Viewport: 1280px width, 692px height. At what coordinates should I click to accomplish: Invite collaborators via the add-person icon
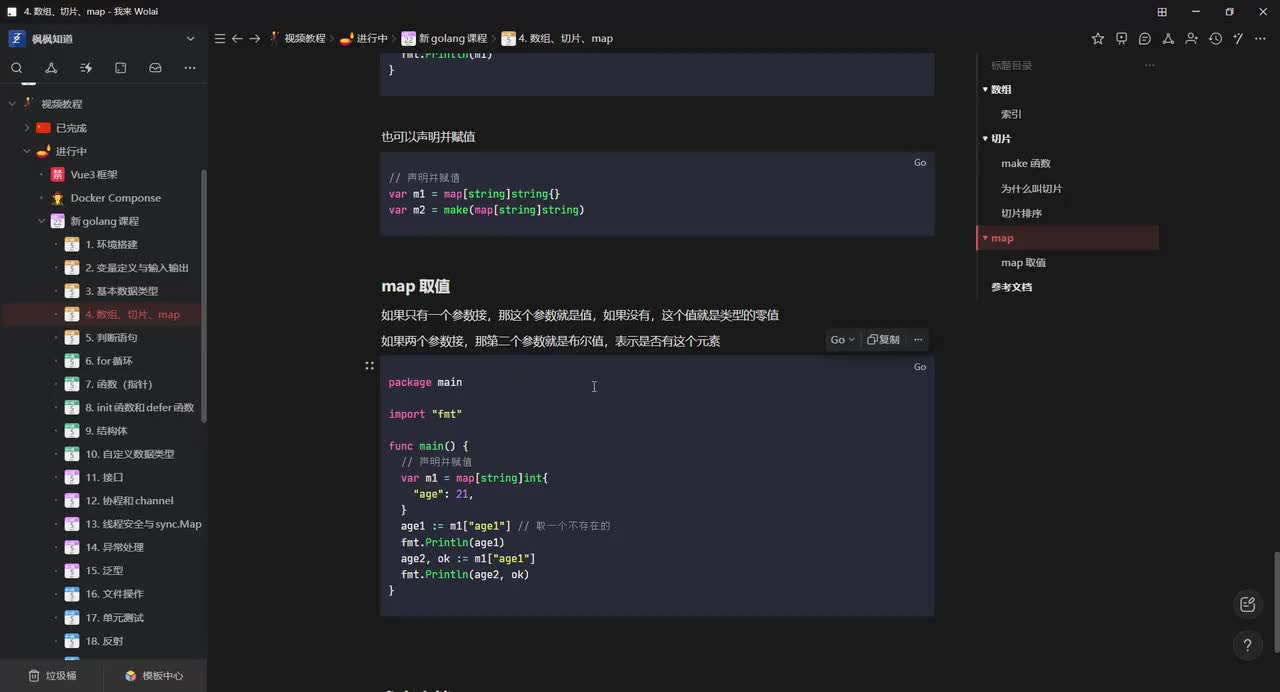click(x=1191, y=38)
